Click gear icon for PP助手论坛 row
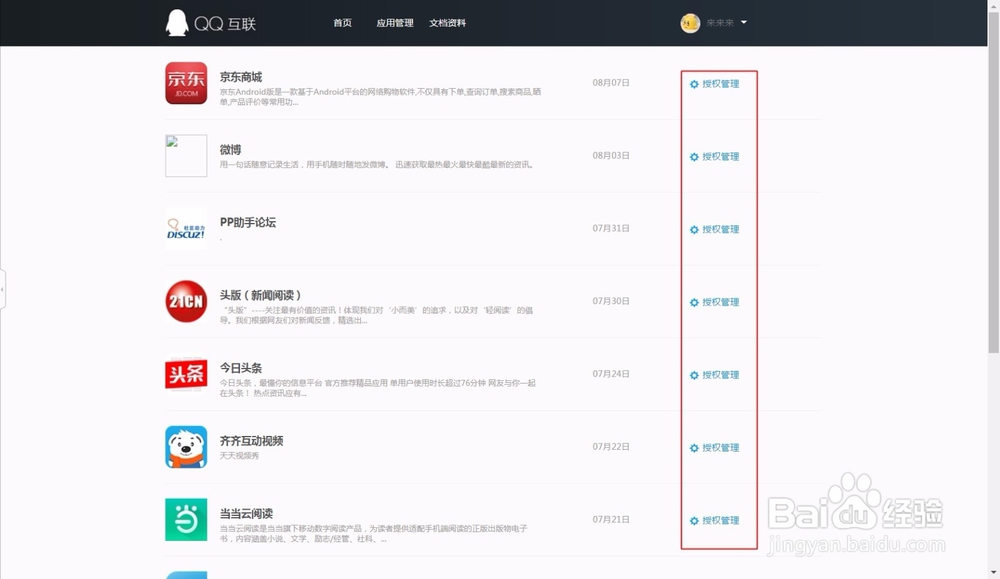 pos(694,230)
